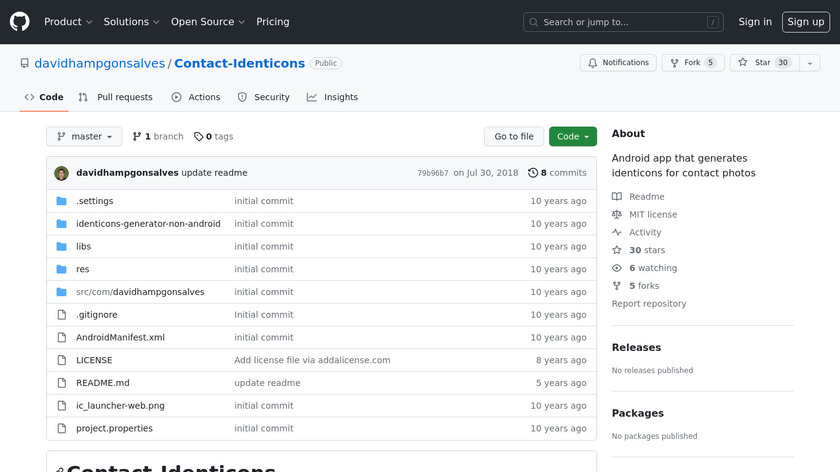Click the Star count 30 badge
The height and width of the screenshot is (472, 840).
[783, 63]
